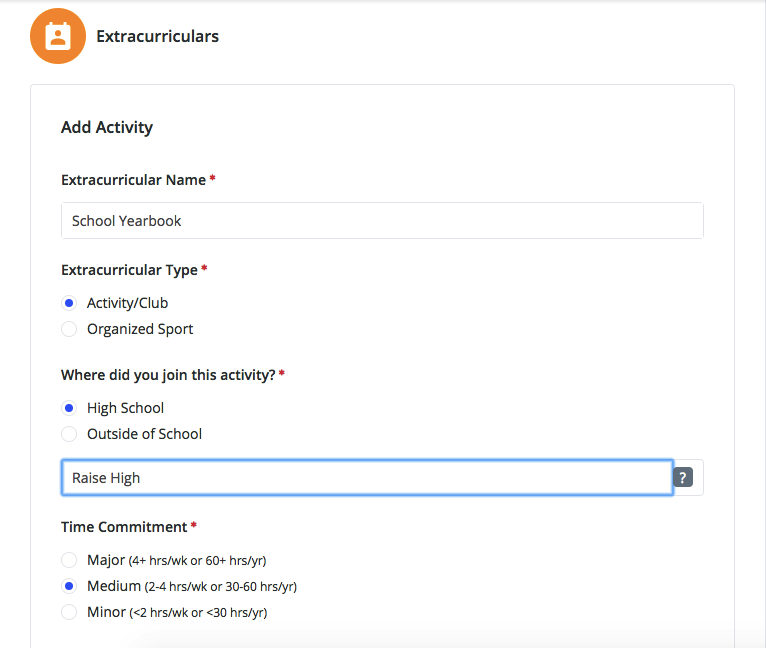This screenshot has height=648, width=766.
Task: Click the Time Commitment label
Action: pos(124,527)
